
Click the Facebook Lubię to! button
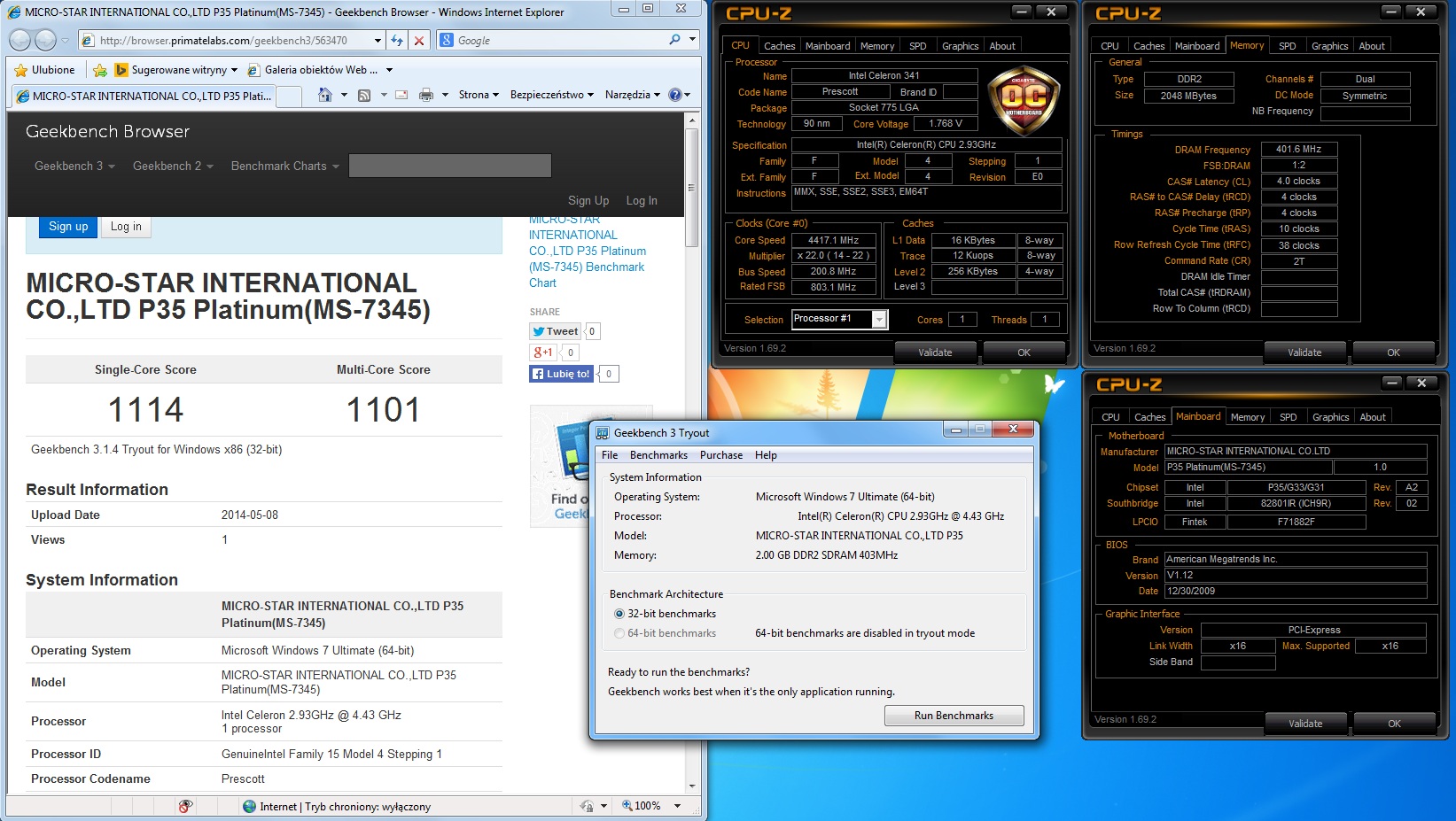pos(561,374)
